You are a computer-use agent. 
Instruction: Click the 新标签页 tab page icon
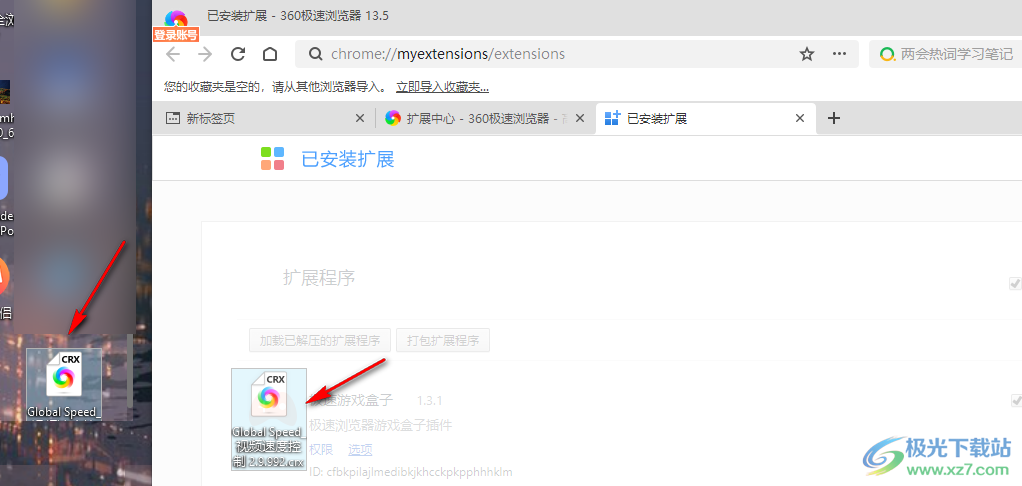[173, 118]
